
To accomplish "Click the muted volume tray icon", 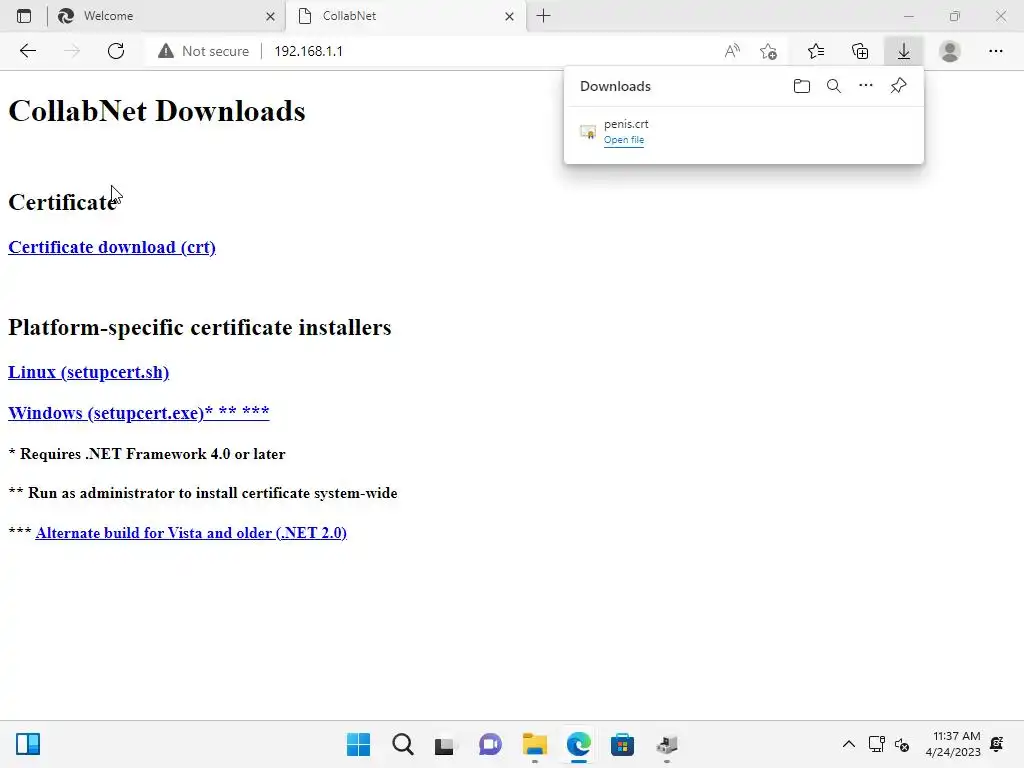I will click(902, 744).
